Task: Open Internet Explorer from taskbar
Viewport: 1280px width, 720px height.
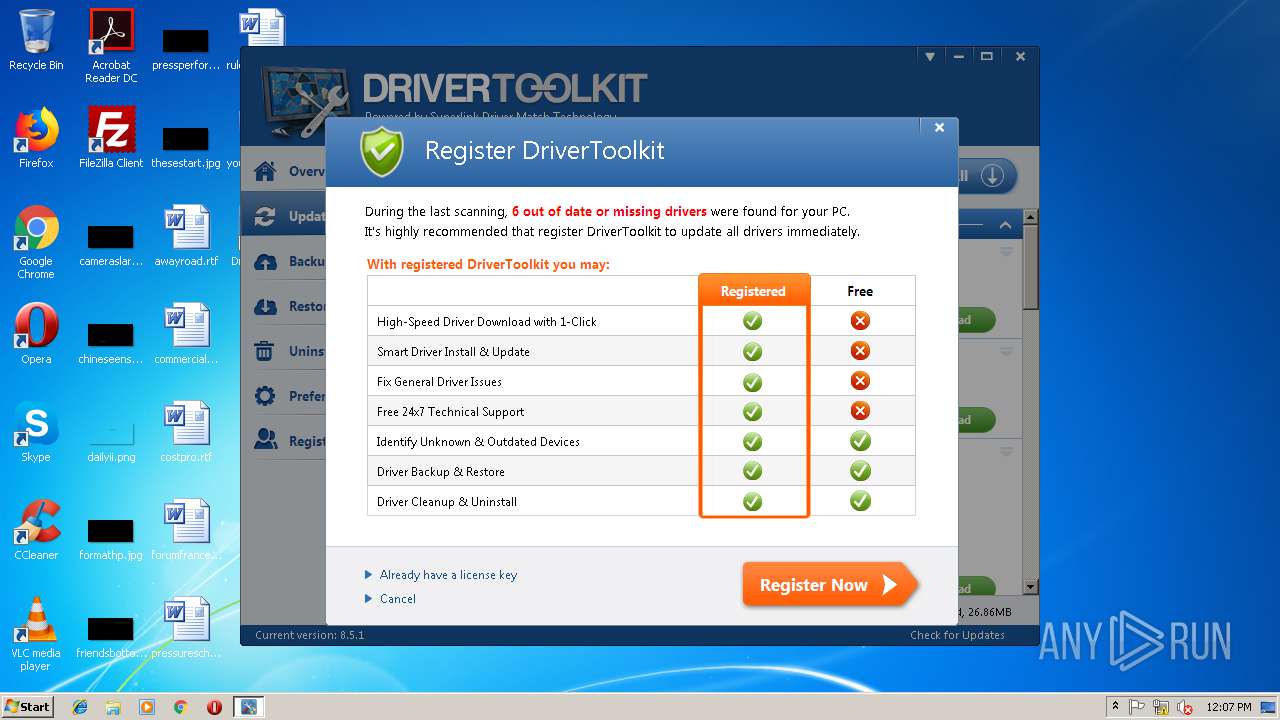Action: pos(80,707)
